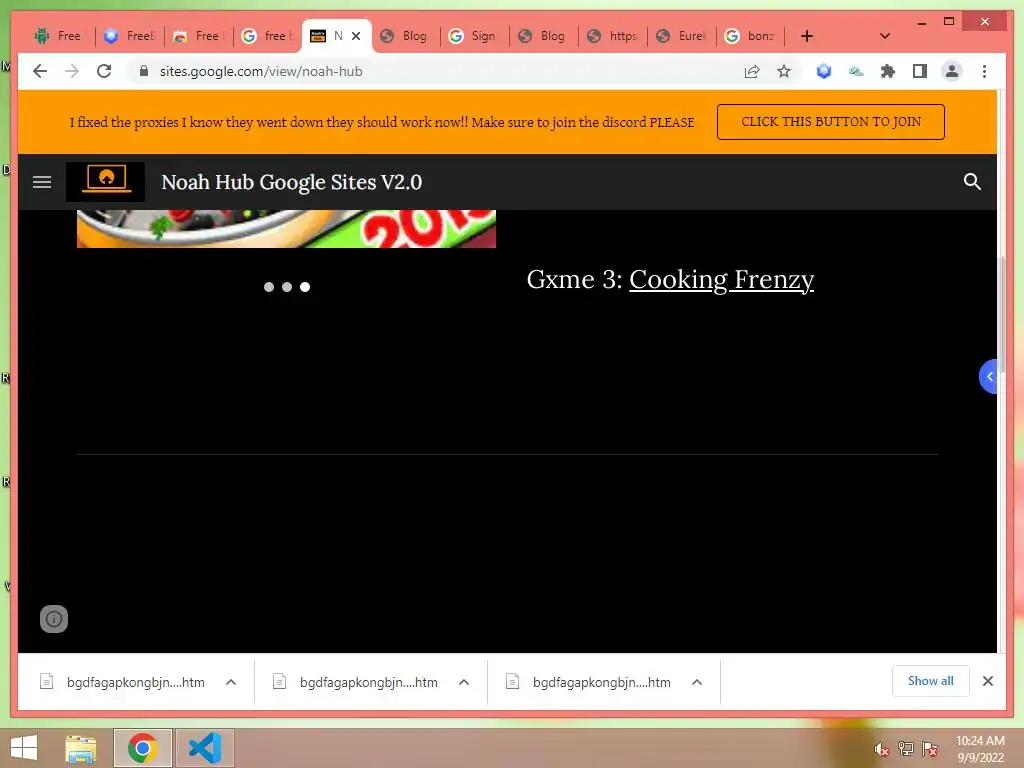Close the downloads bar

(987, 681)
